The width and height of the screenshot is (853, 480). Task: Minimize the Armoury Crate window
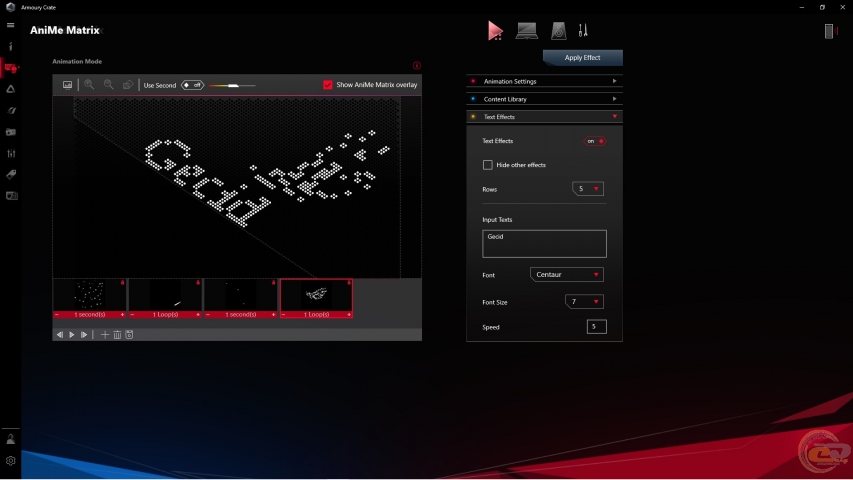click(x=802, y=7)
